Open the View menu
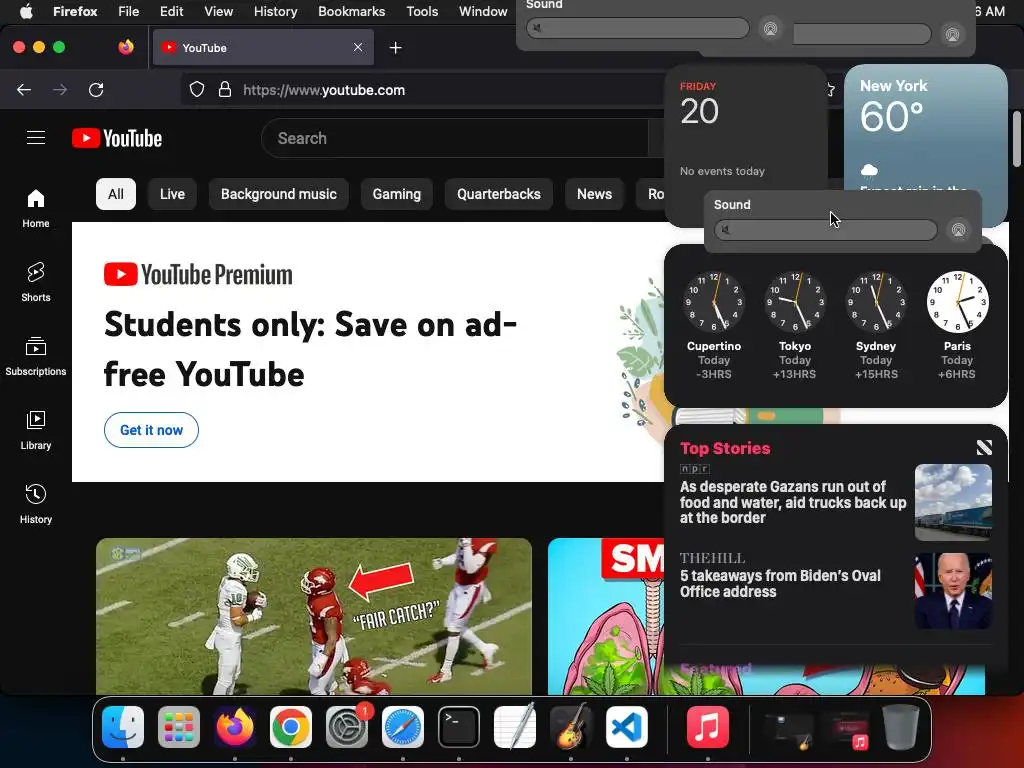Image resolution: width=1024 pixels, height=768 pixels. [218, 11]
